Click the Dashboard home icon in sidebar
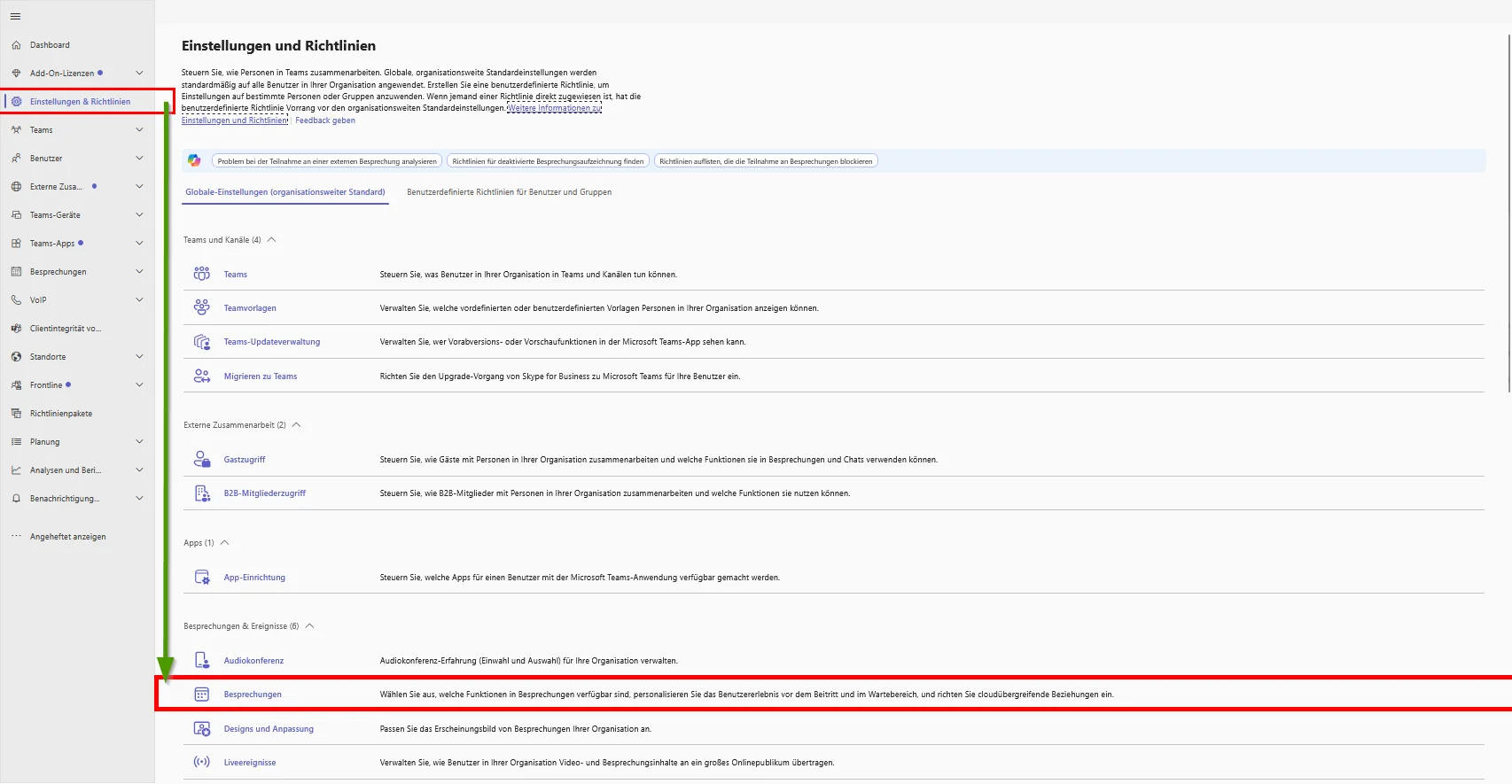Screen dimensions: 1512x784 click(16, 44)
